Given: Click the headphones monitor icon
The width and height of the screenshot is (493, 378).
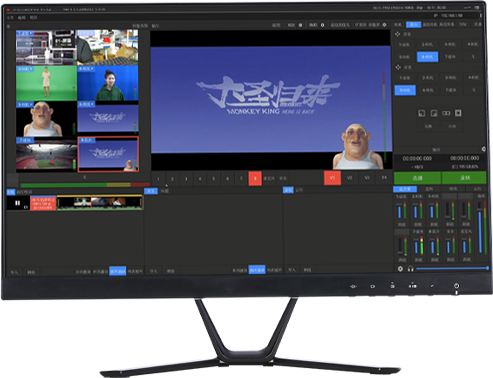Looking at the screenshot, I should pos(410,269).
